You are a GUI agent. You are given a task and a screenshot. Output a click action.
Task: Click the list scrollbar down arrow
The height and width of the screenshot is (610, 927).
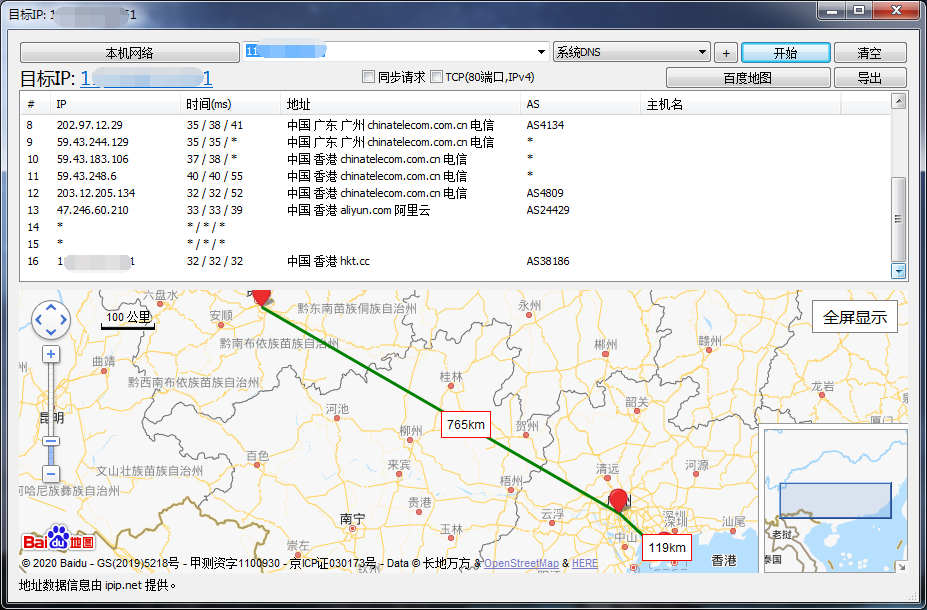click(x=899, y=271)
